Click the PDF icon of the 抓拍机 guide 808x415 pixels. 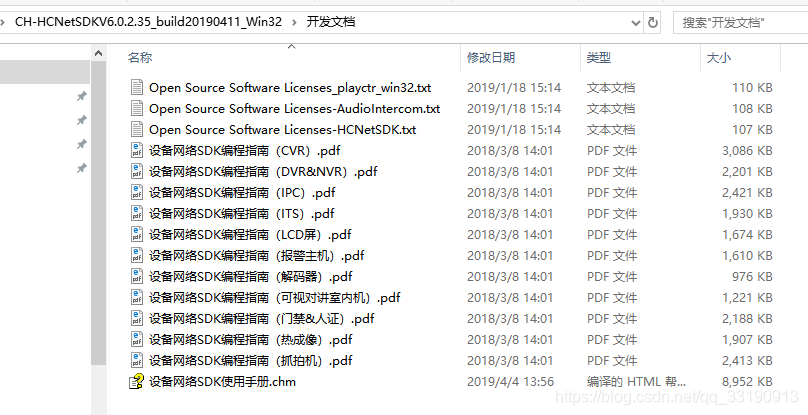pos(137,361)
